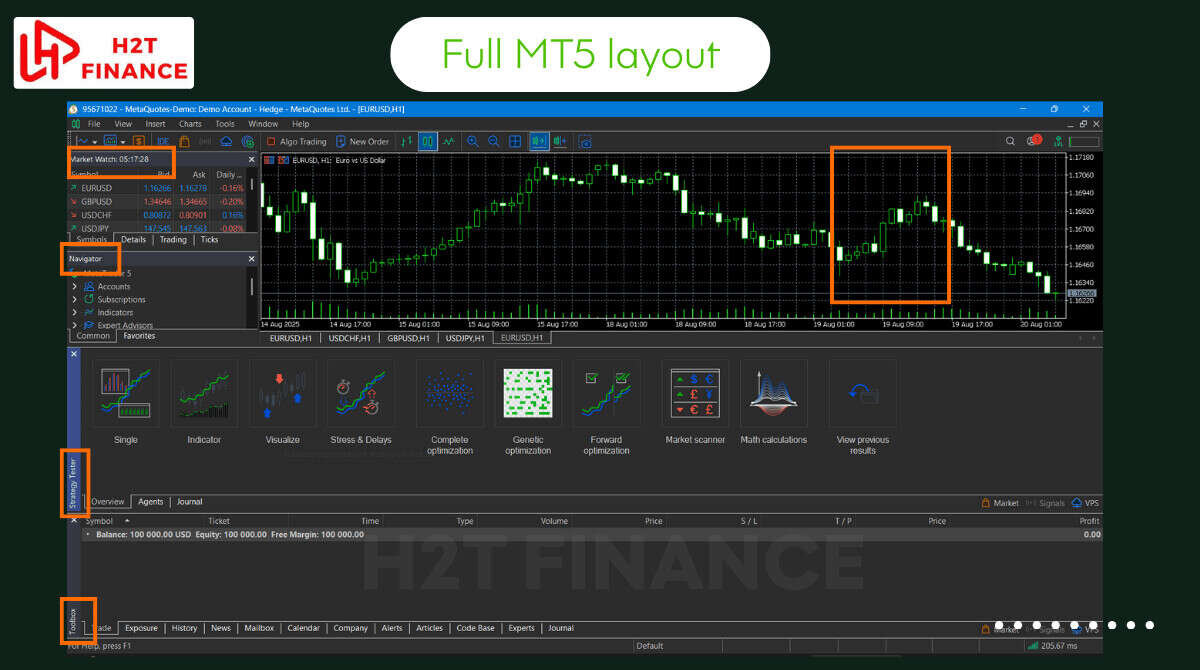Switch to the USDJPY,H1 chart tab
The height and width of the screenshot is (670, 1200).
click(464, 338)
